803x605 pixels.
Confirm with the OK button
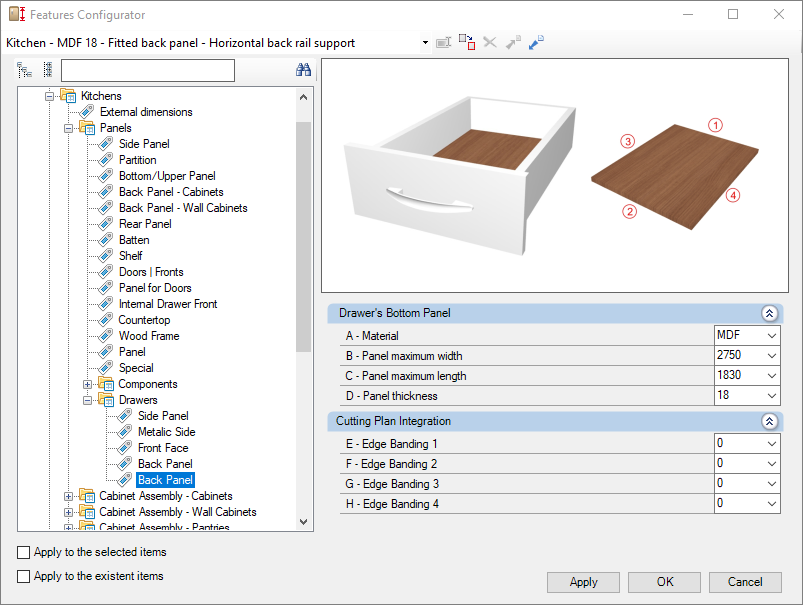coord(665,582)
